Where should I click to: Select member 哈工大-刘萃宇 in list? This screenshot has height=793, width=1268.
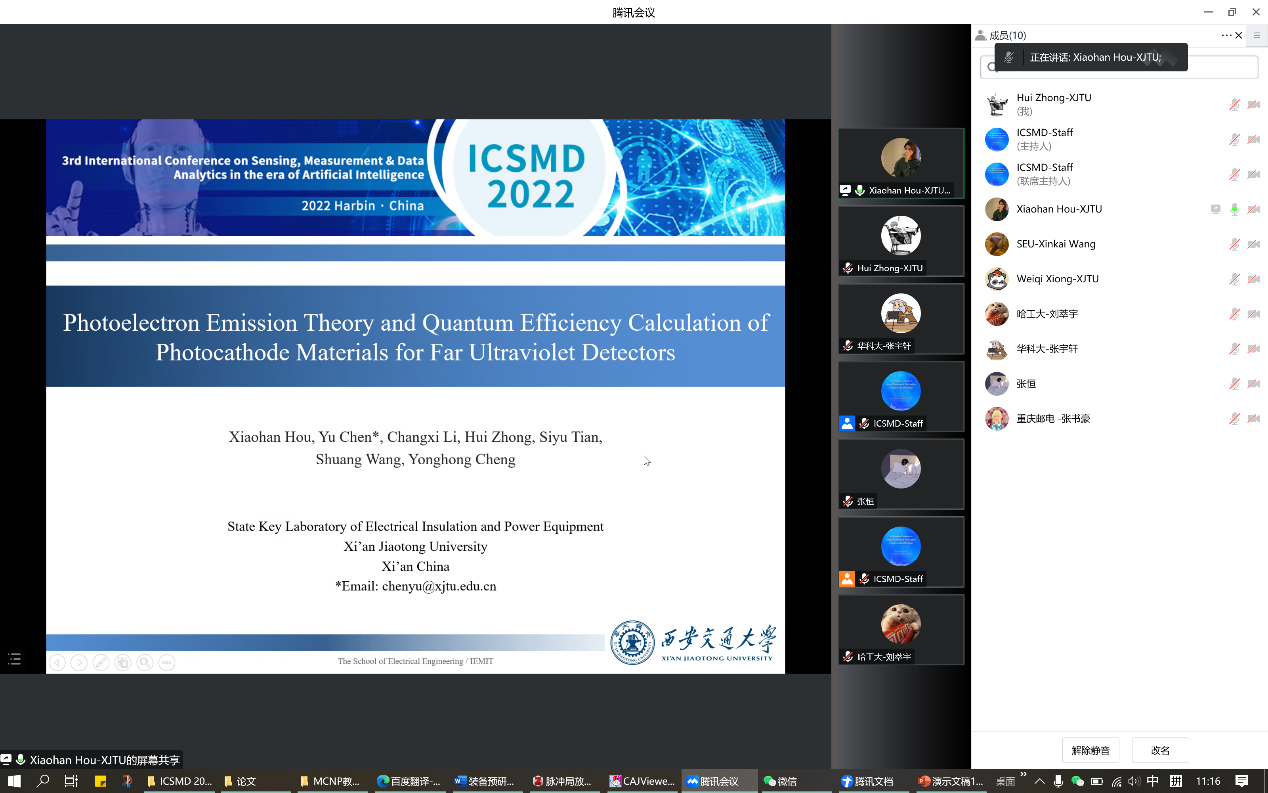click(x=1119, y=314)
